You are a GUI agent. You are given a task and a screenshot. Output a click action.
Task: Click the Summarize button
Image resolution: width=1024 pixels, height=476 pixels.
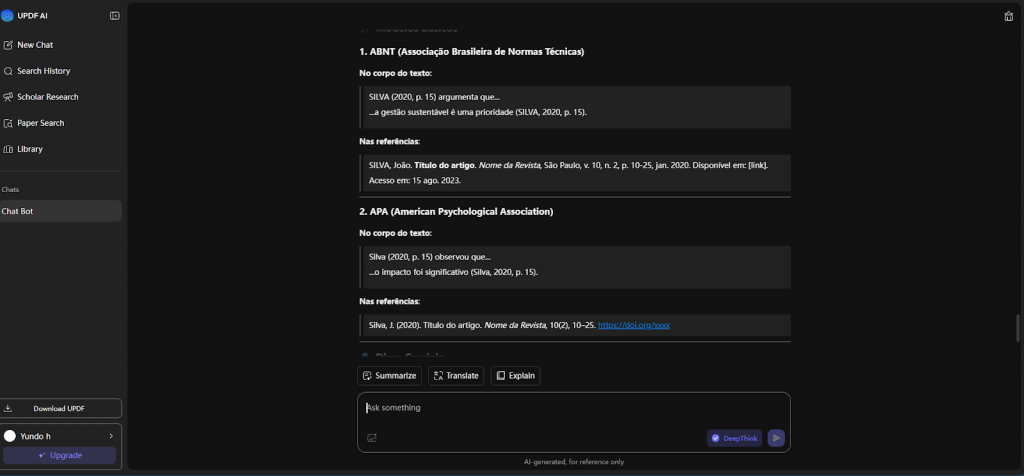(389, 376)
